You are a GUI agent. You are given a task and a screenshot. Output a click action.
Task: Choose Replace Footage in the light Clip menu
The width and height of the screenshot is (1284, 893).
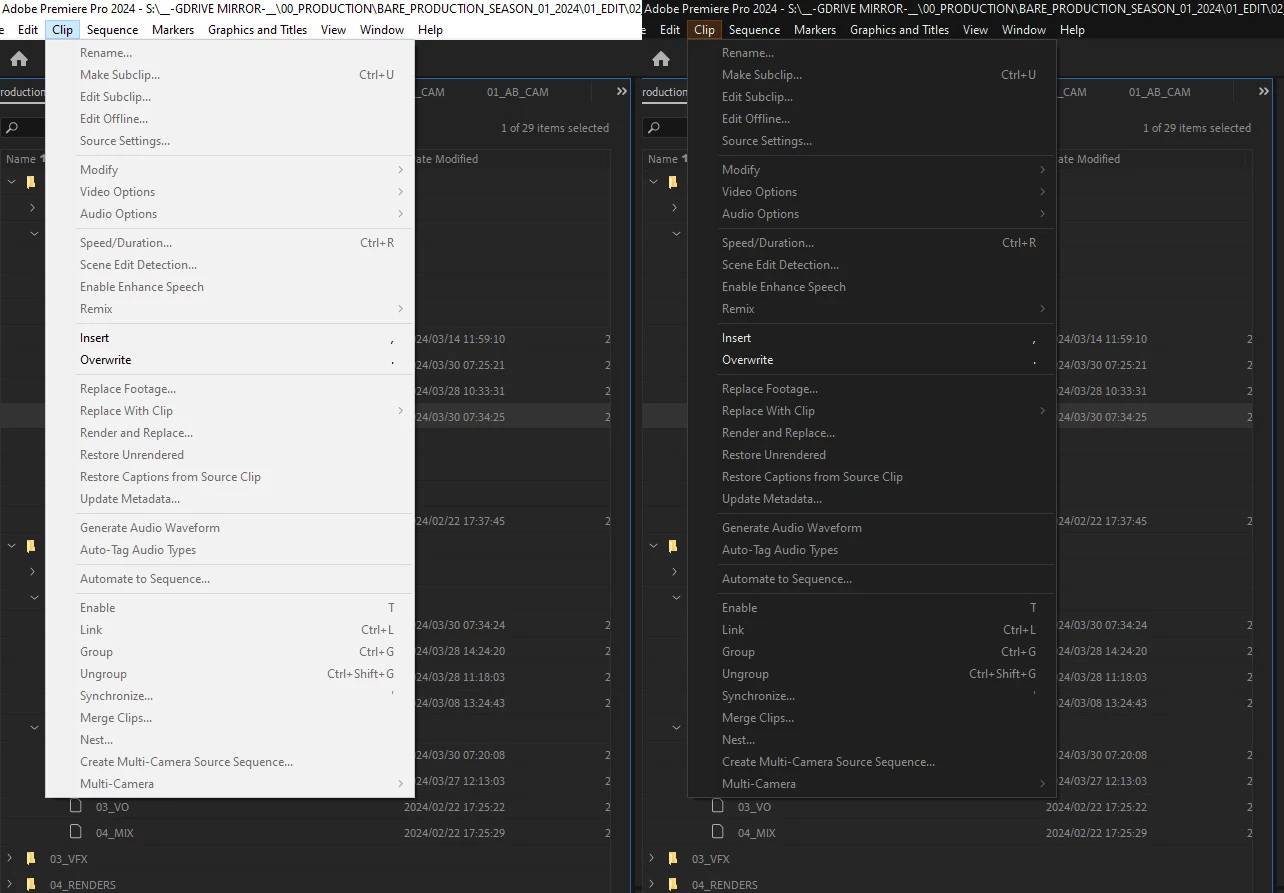230,389
